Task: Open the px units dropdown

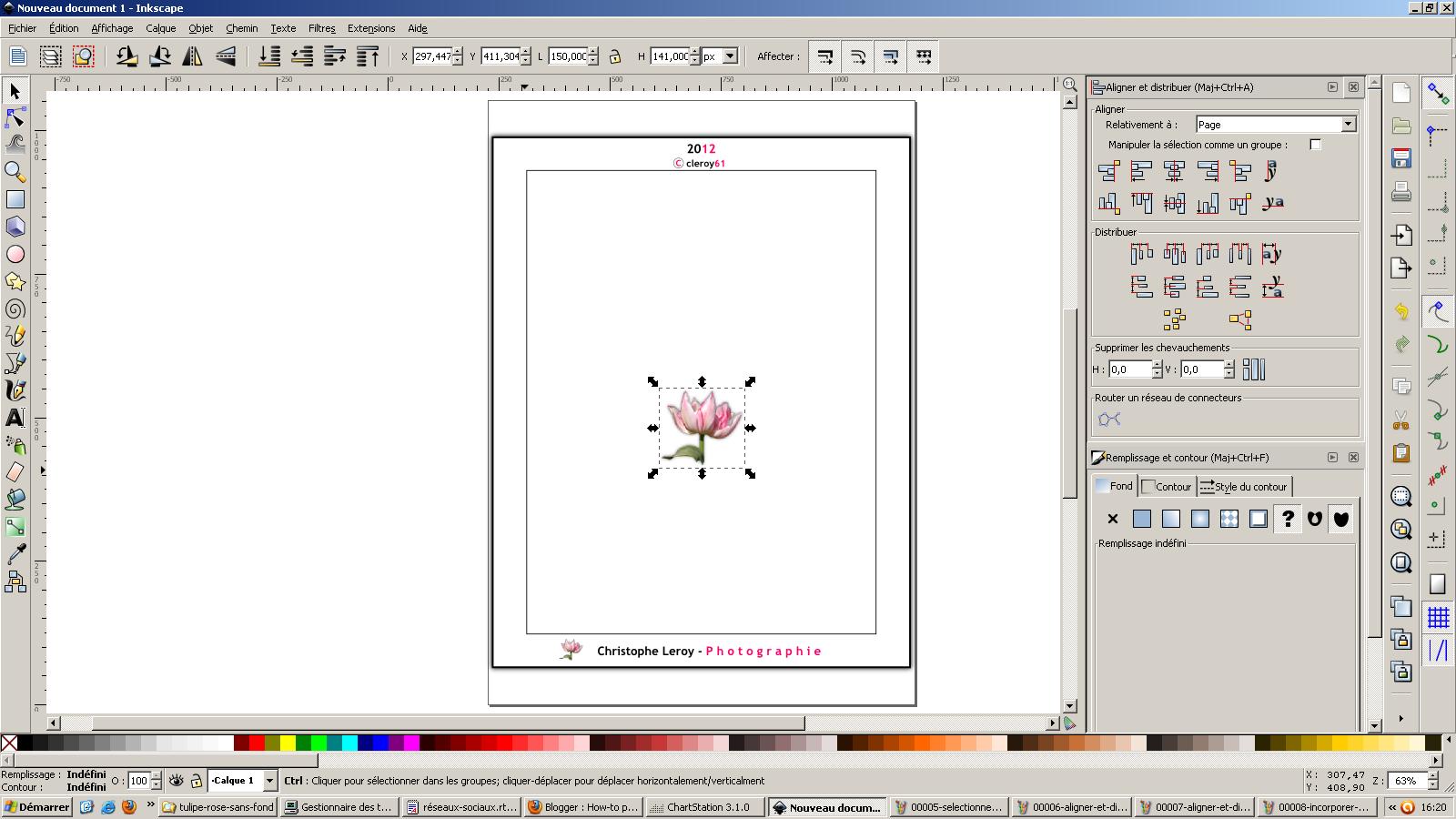Action: 729,56
